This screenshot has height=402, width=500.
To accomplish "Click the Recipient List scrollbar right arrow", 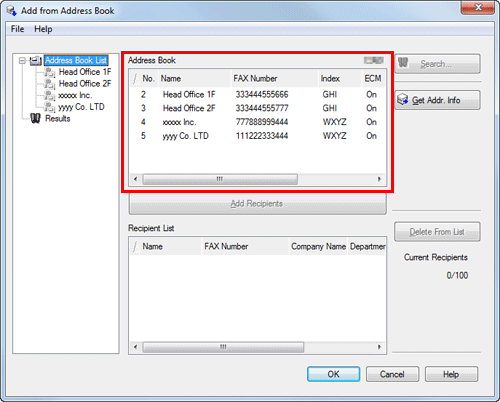I will coord(379,347).
